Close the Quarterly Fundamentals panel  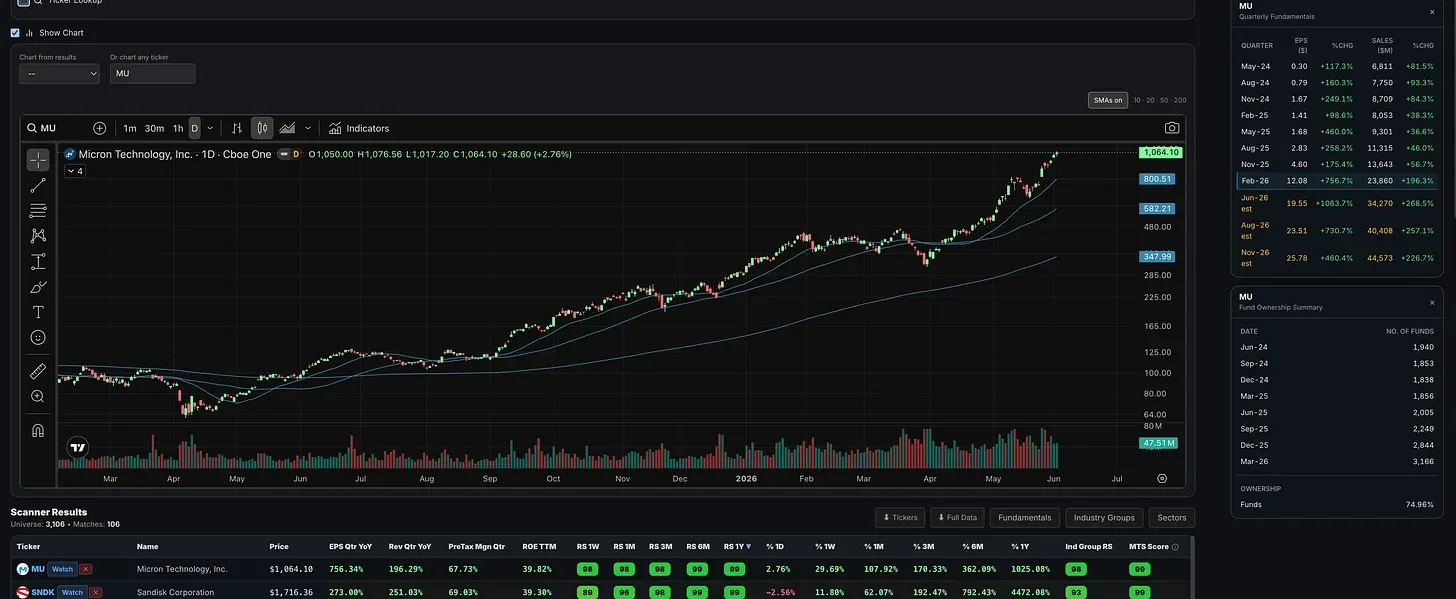point(1431,12)
